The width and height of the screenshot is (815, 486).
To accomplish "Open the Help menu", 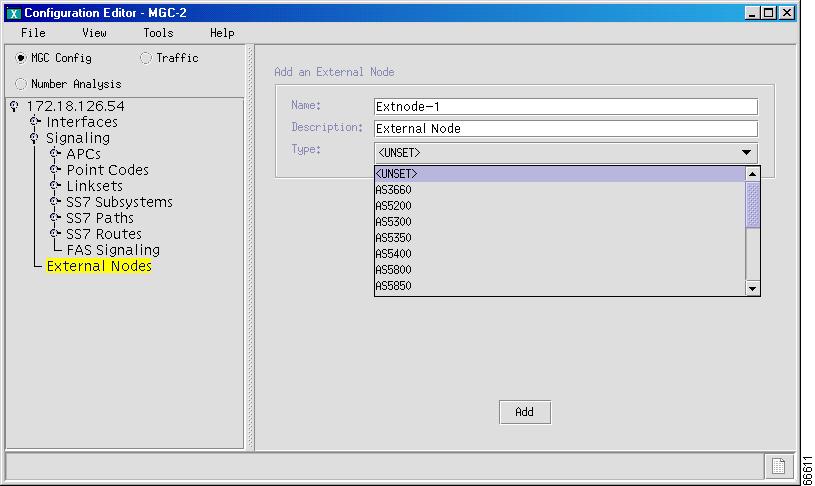I will click(x=222, y=33).
